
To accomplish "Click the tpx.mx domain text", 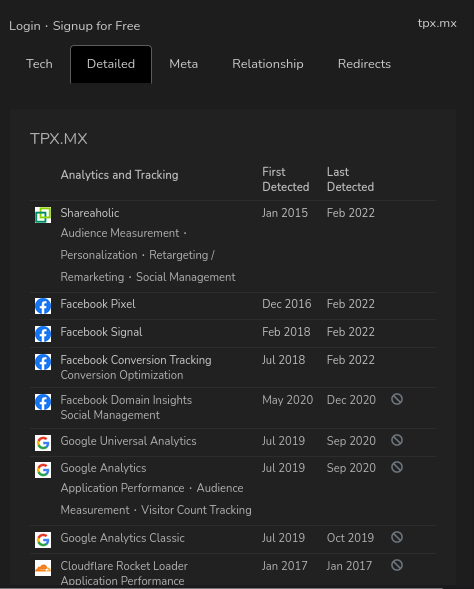I will click(437, 23).
